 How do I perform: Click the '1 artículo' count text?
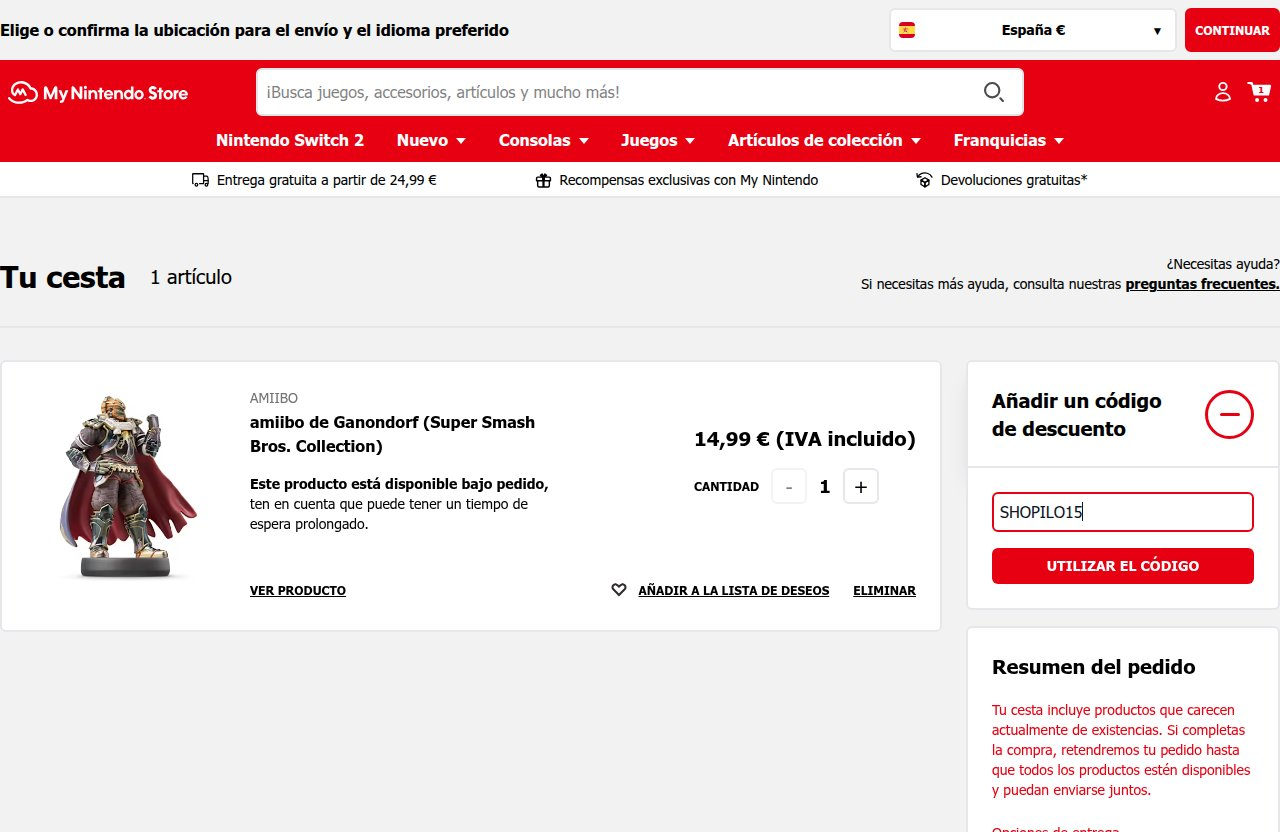[191, 277]
